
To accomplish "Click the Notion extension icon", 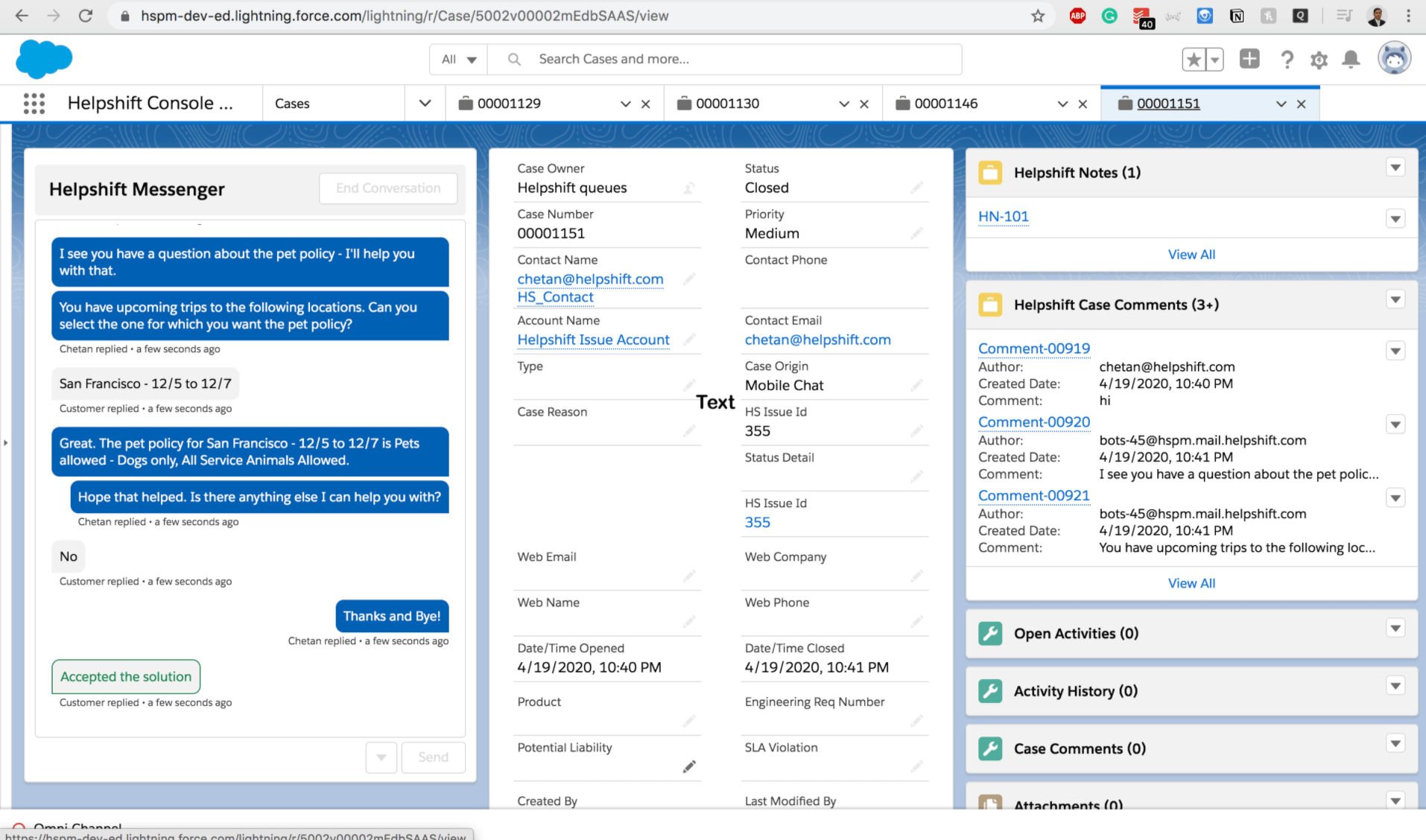I will 1237,16.
